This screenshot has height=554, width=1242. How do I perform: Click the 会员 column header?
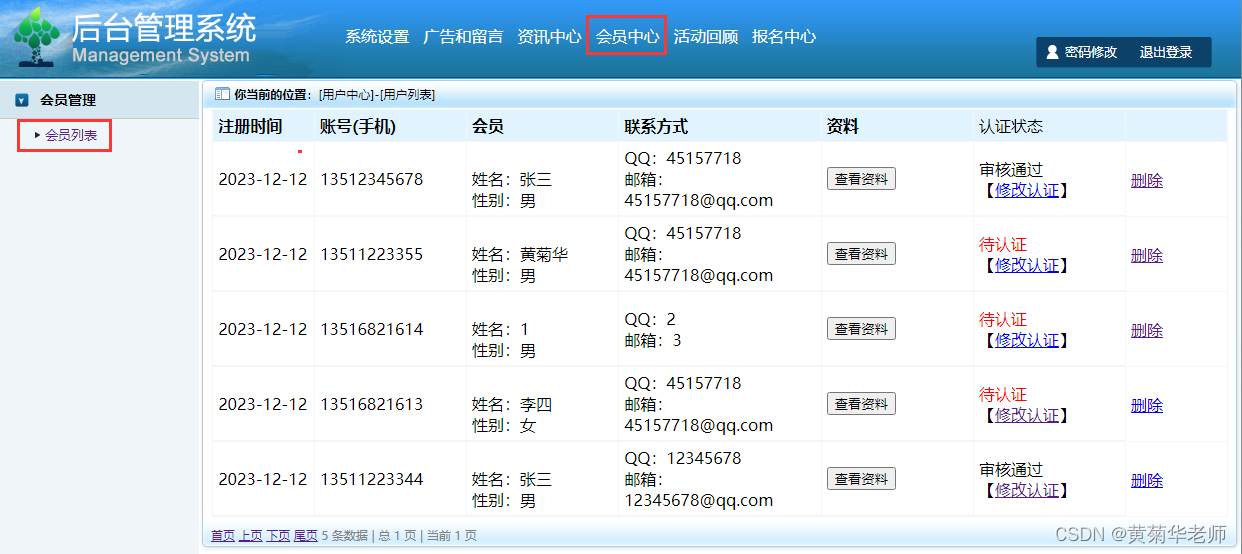(x=488, y=127)
